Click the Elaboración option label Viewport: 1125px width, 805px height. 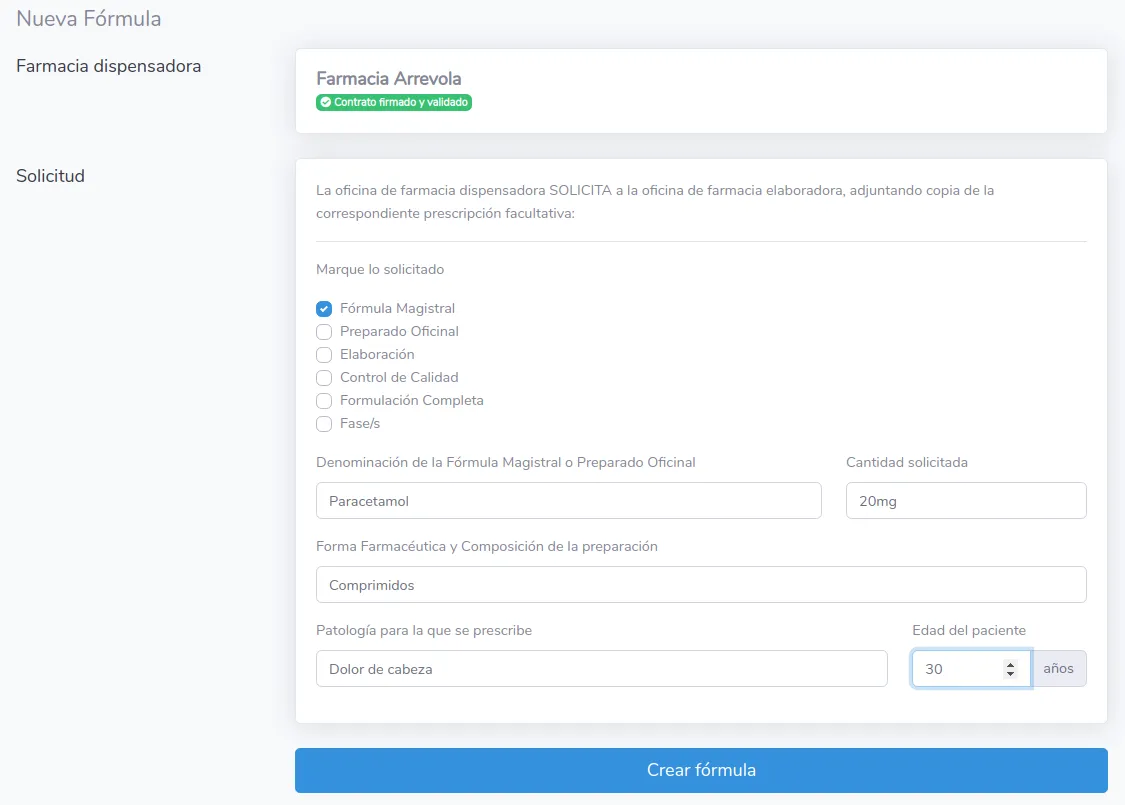point(377,354)
